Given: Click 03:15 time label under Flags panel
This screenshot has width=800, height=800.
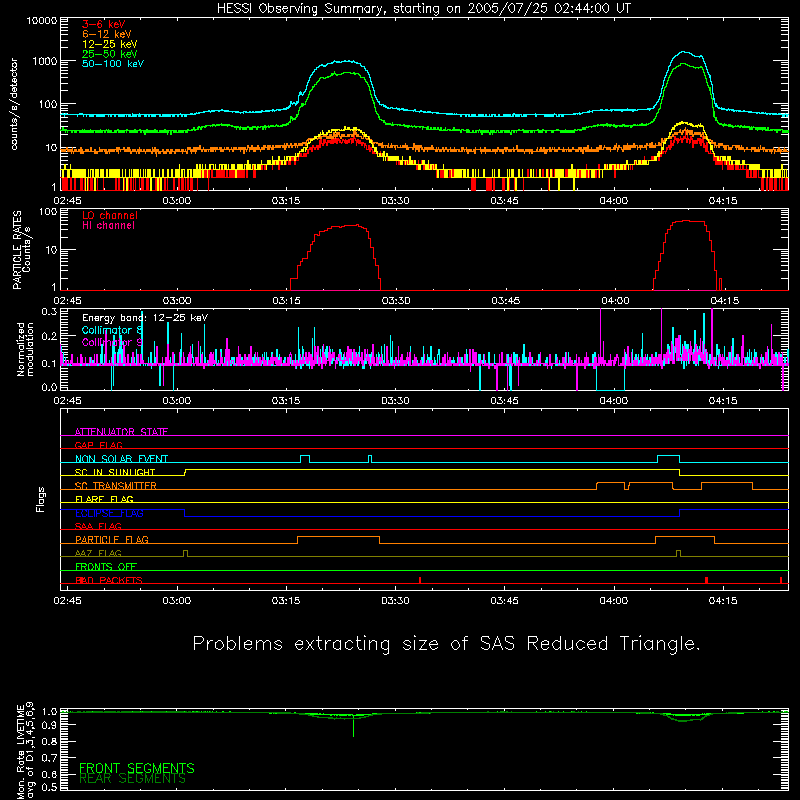Looking at the screenshot, I should tap(286, 601).
